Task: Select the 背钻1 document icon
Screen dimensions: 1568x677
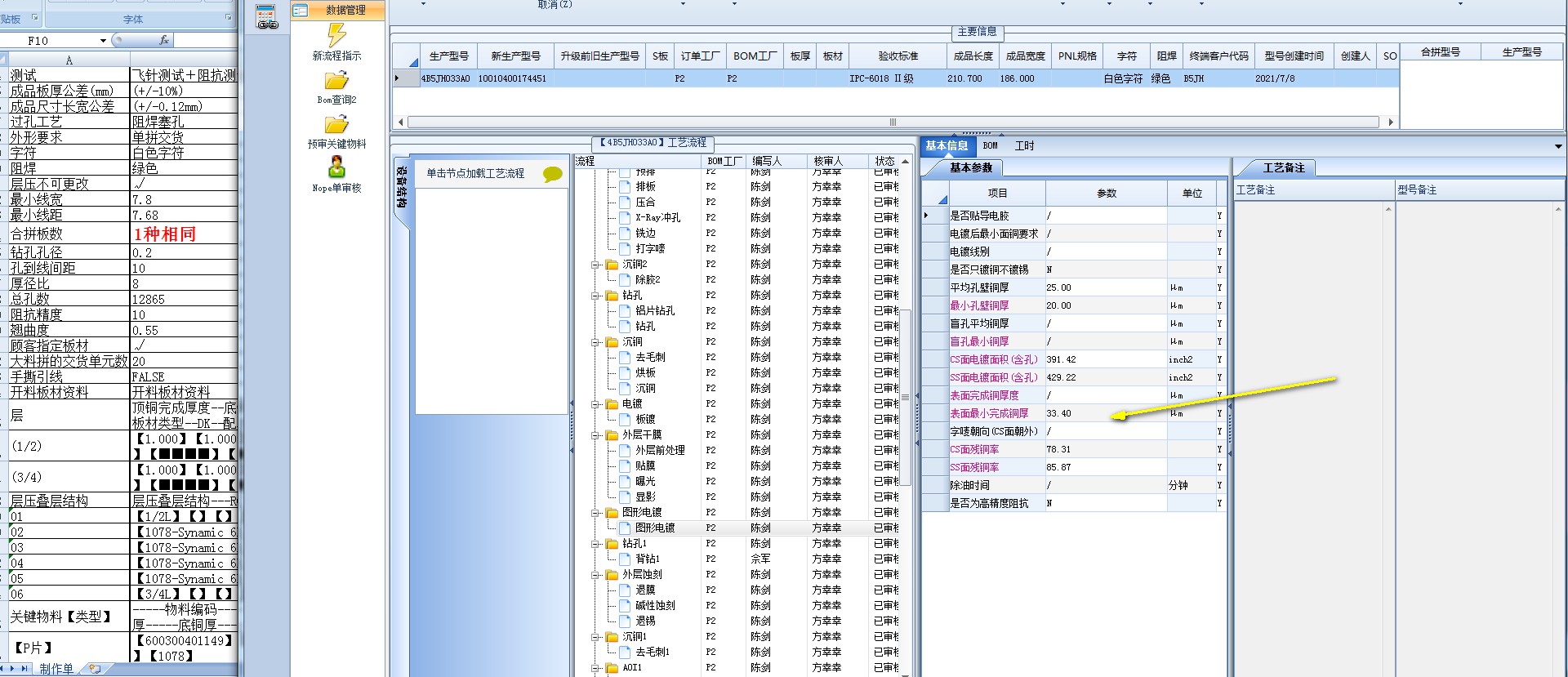Action: coord(625,559)
